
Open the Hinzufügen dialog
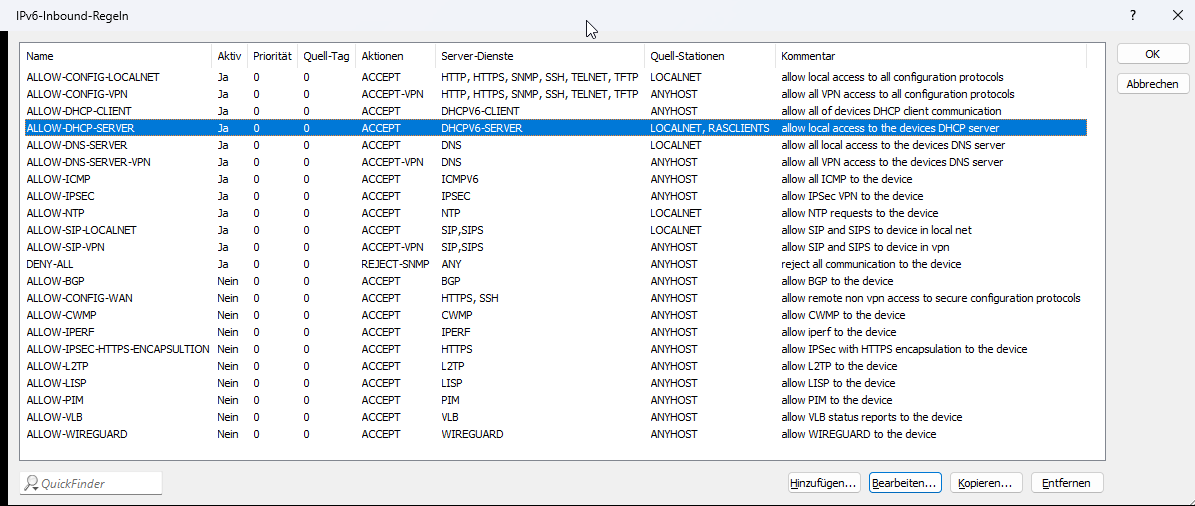tap(823, 483)
